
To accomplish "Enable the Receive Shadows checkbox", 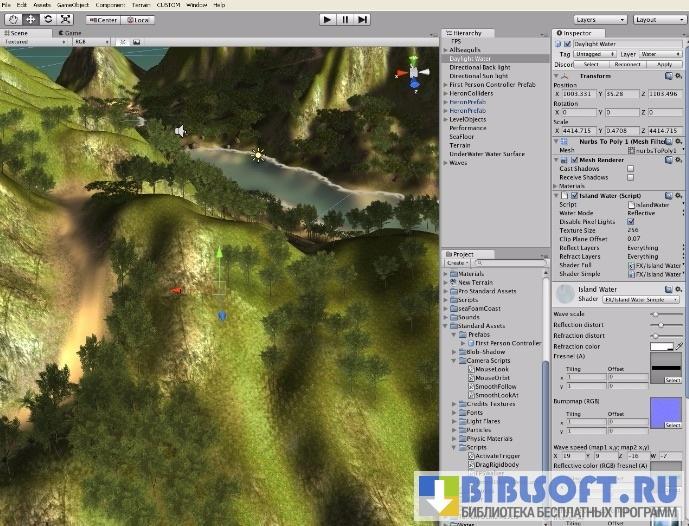I will tap(630, 177).
